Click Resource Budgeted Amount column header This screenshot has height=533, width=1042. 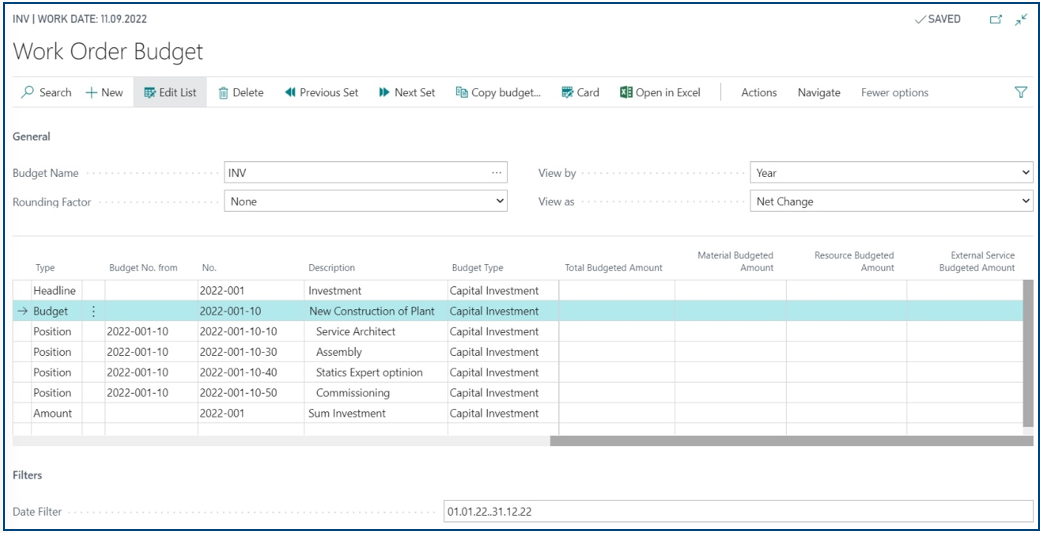click(854, 261)
